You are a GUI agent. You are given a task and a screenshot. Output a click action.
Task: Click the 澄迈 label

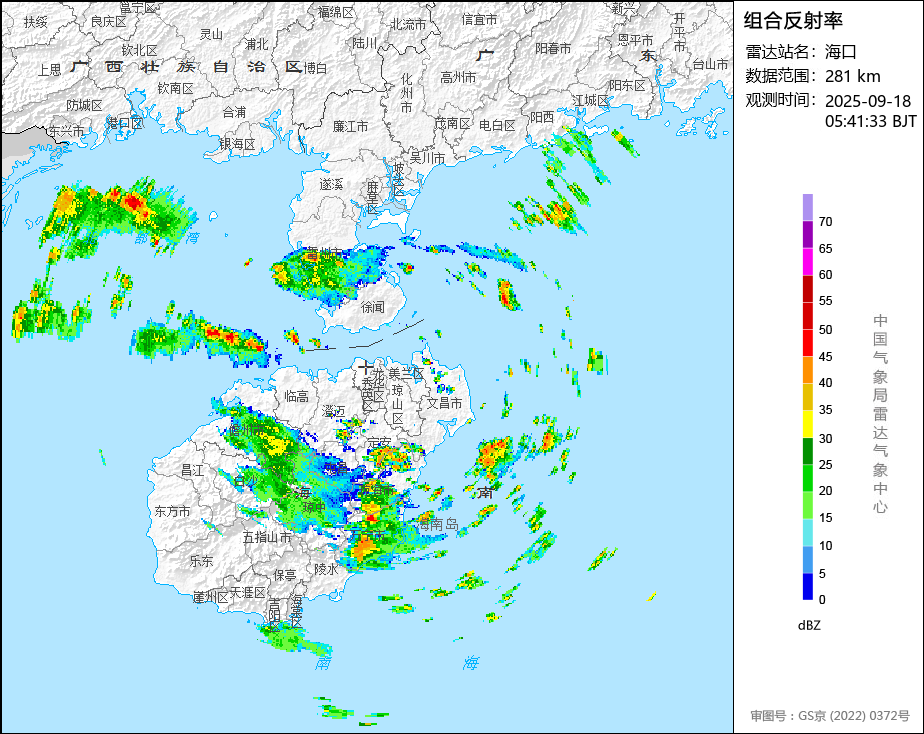pos(334,411)
